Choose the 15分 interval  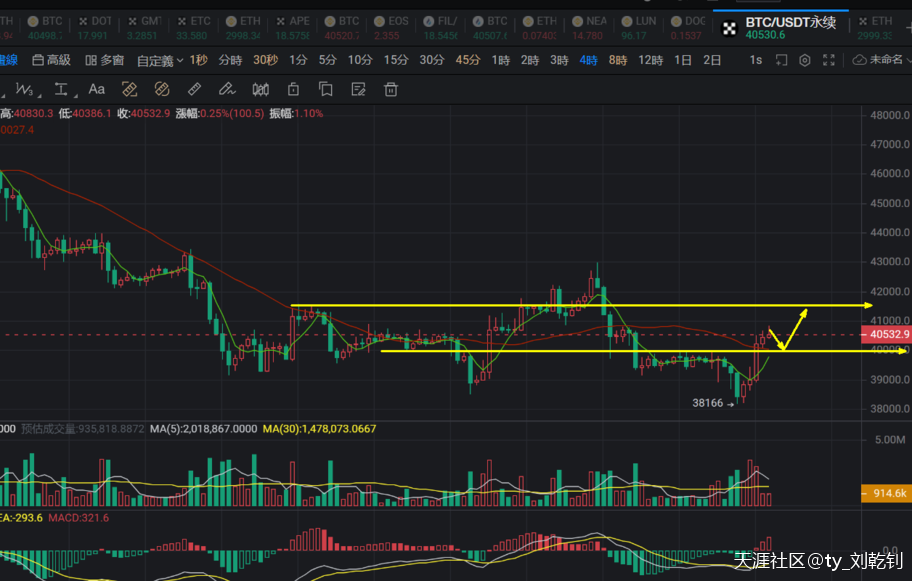tap(396, 60)
